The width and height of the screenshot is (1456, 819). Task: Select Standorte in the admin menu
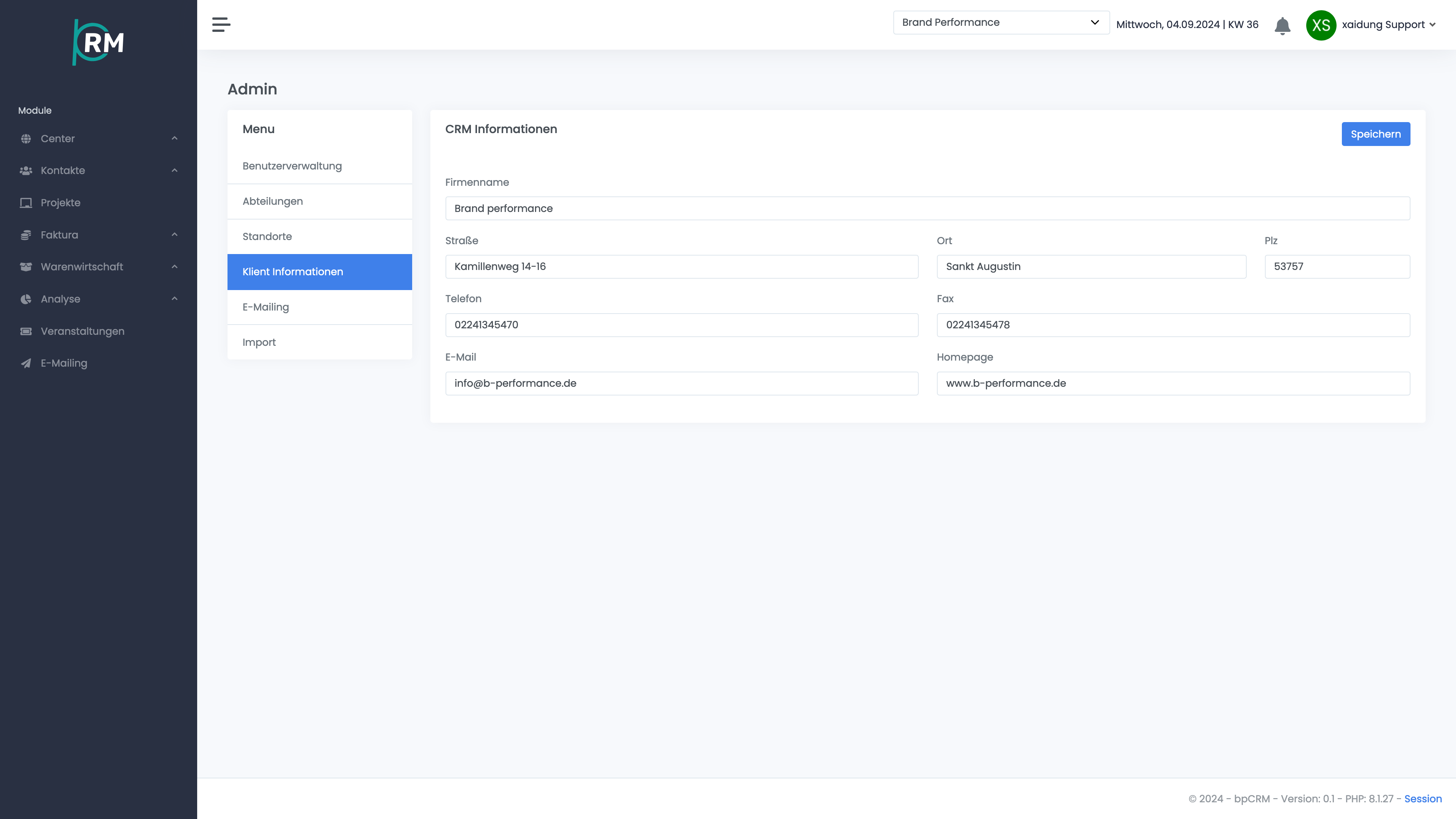(x=319, y=237)
